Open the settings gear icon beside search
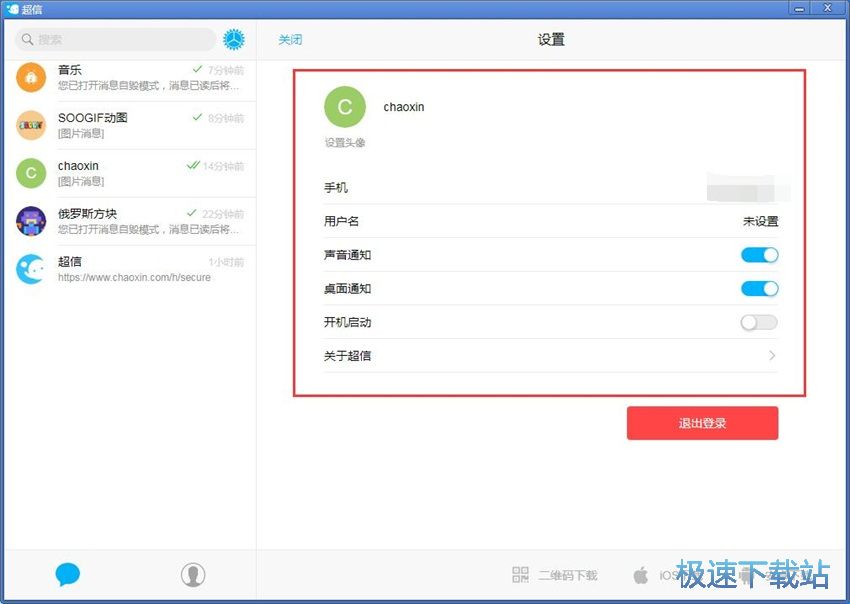 (234, 40)
